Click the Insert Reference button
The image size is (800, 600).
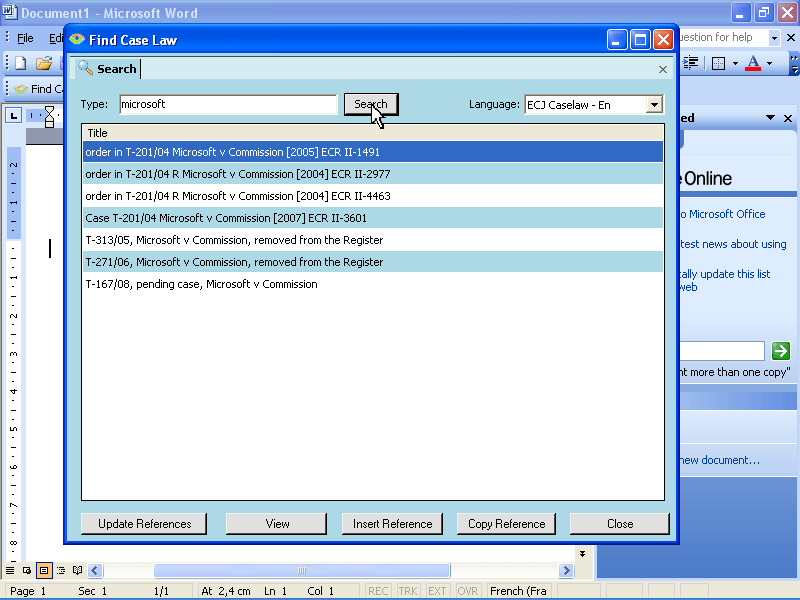tap(392, 524)
